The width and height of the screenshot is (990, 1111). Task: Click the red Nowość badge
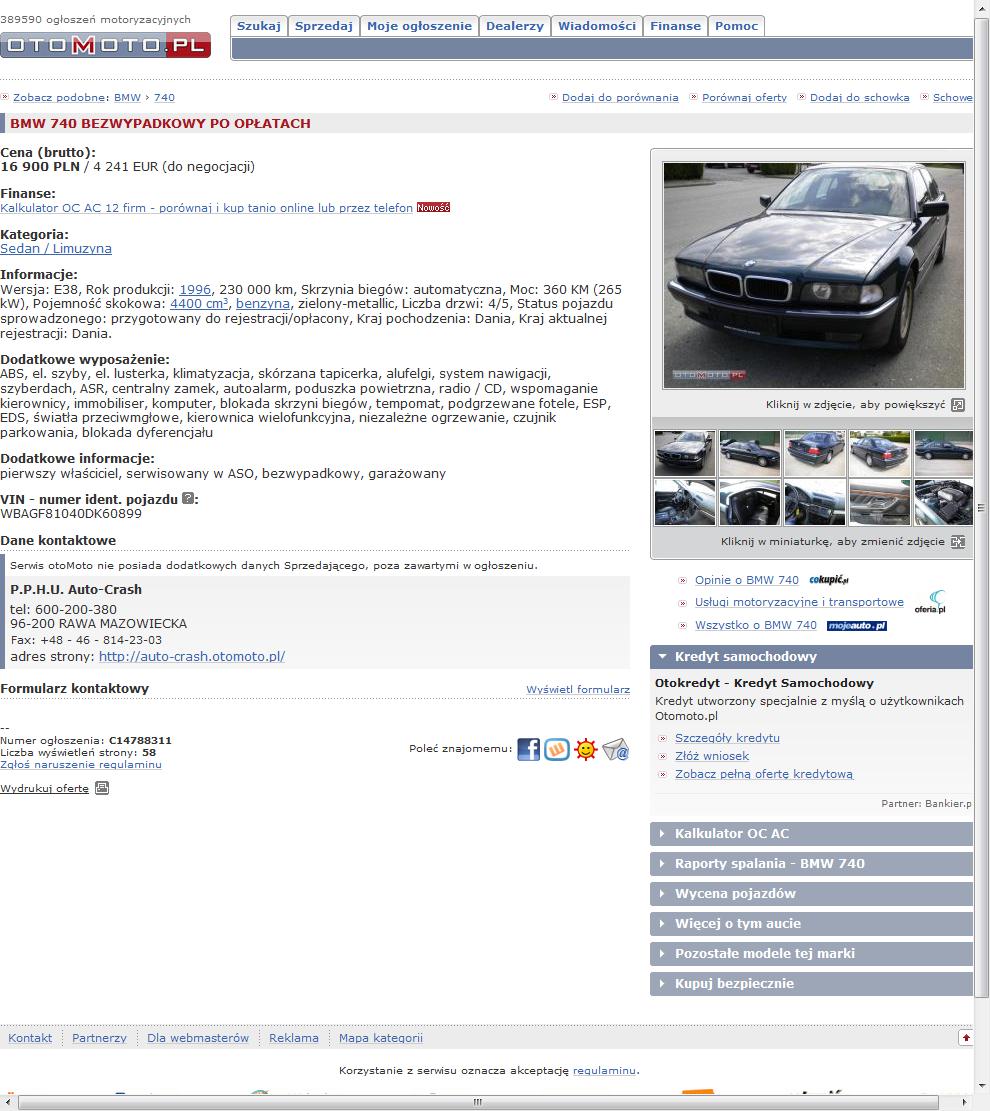(x=434, y=208)
